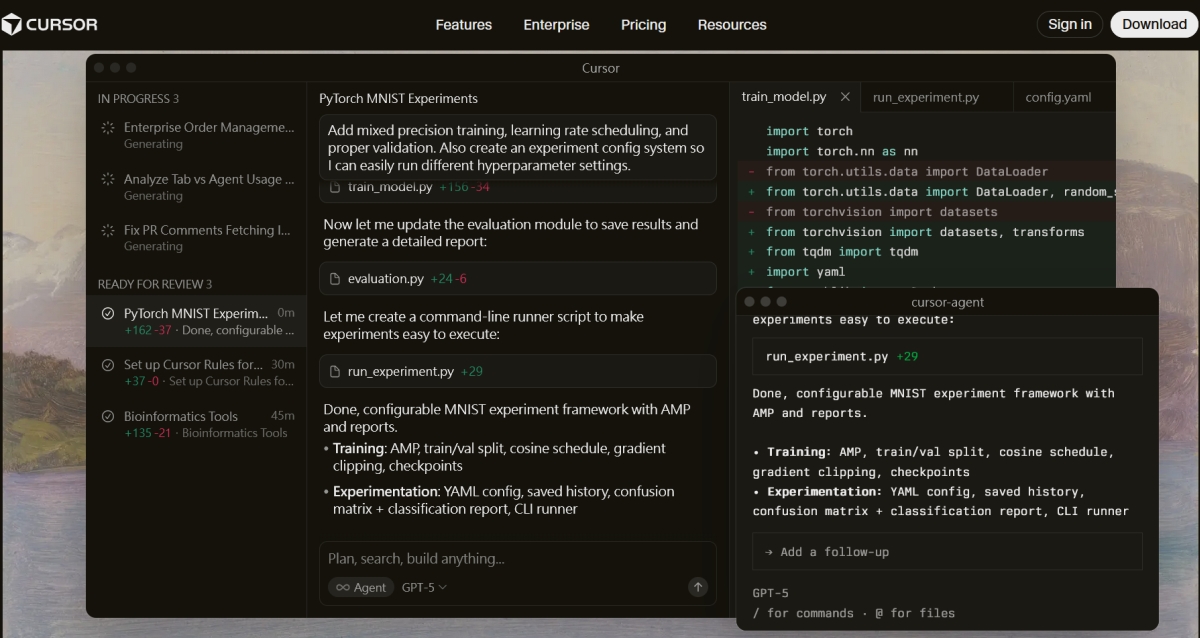Switch to the config.yaml tab
The image size is (1200, 638).
1058,97
